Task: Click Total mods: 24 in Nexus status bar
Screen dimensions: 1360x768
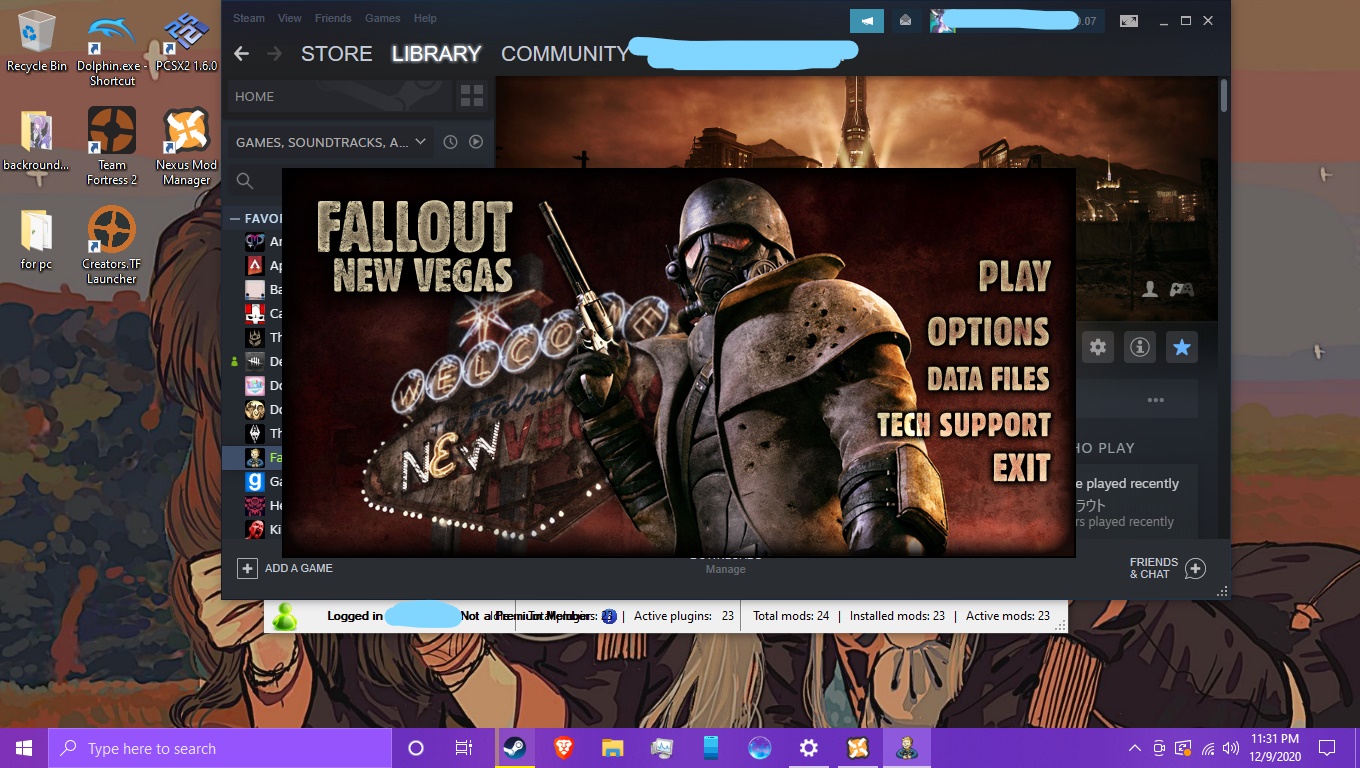Action: coord(791,616)
